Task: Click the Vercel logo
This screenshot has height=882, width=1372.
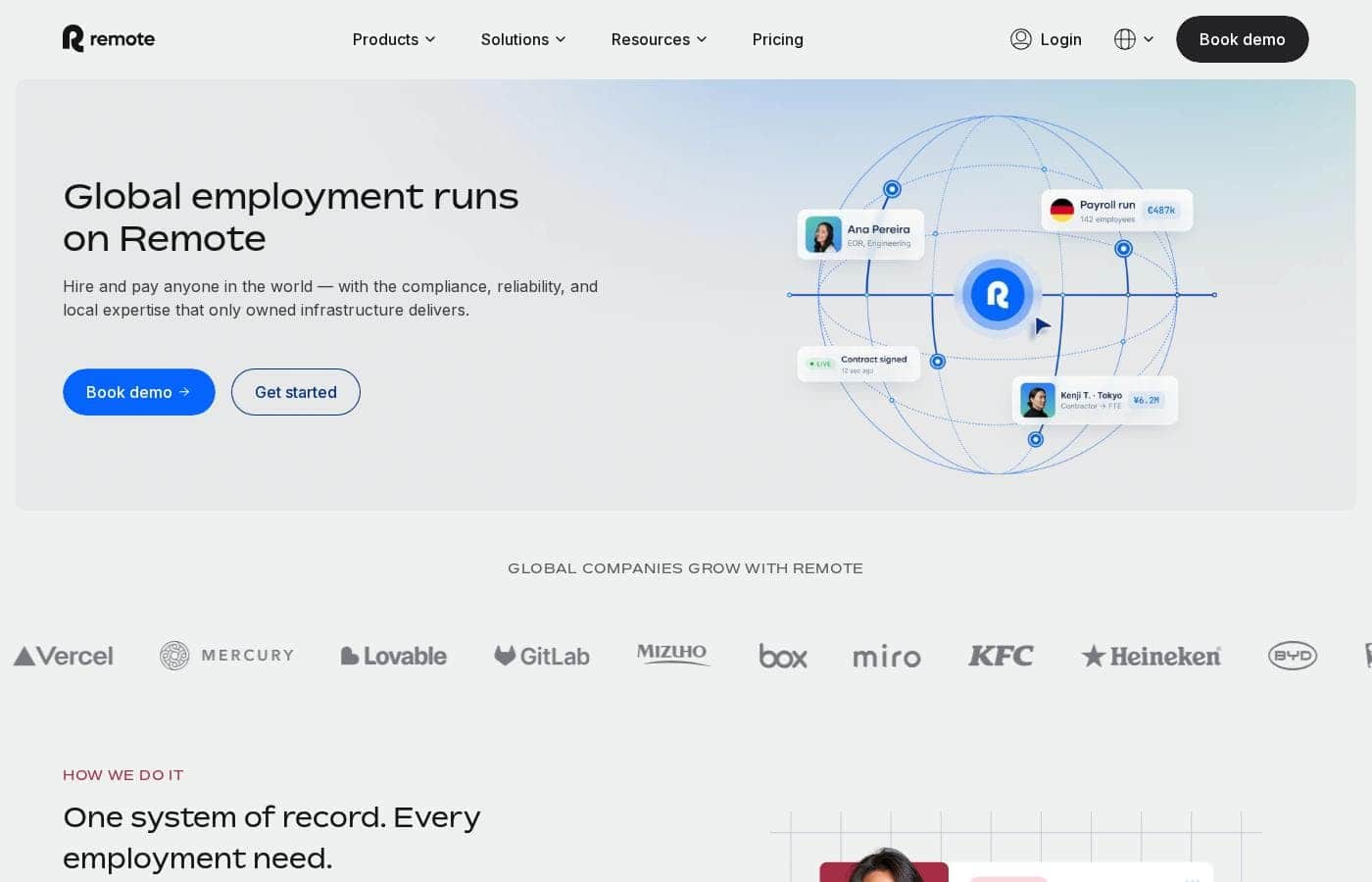Action: point(64,656)
